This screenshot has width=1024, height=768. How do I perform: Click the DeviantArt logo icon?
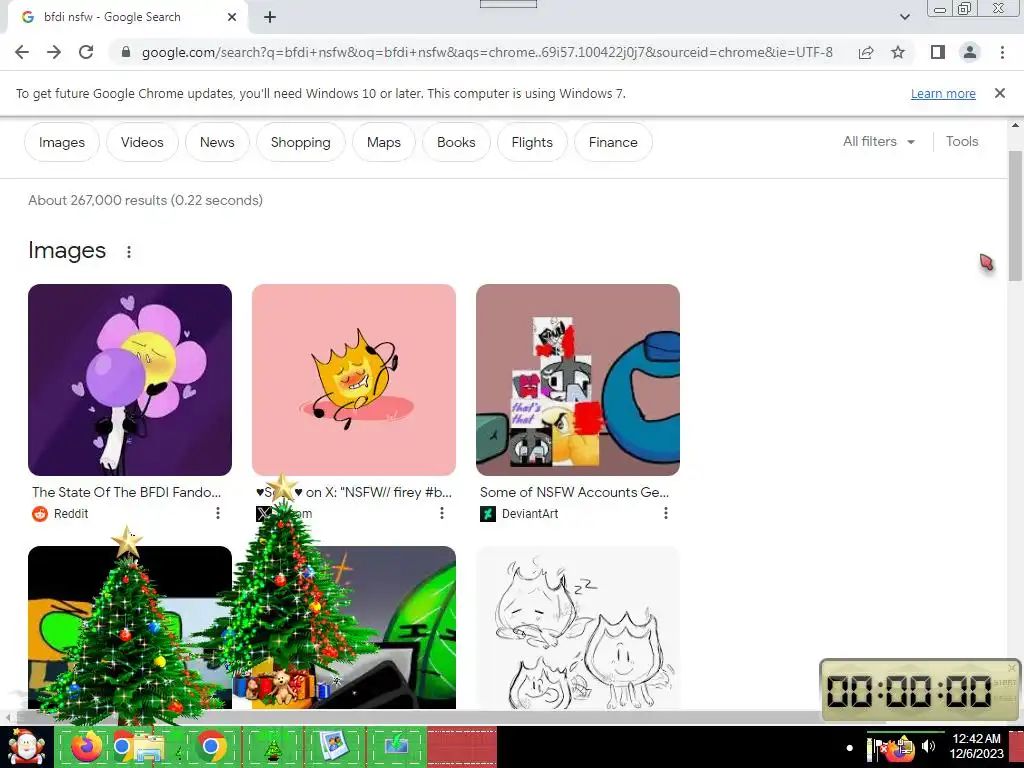click(x=488, y=514)
